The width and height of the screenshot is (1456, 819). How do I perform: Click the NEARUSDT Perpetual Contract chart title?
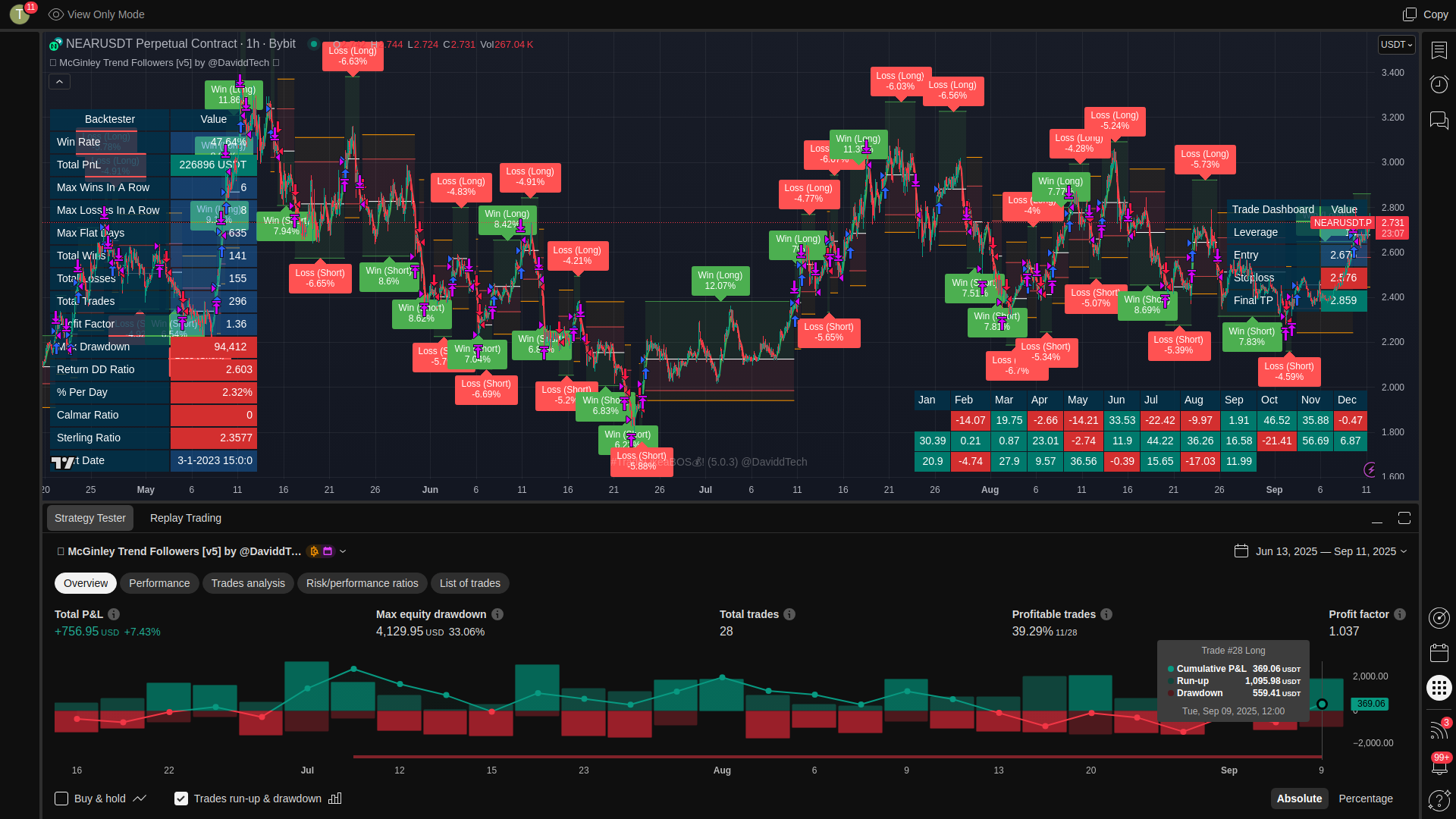click(x=180, y=44)
